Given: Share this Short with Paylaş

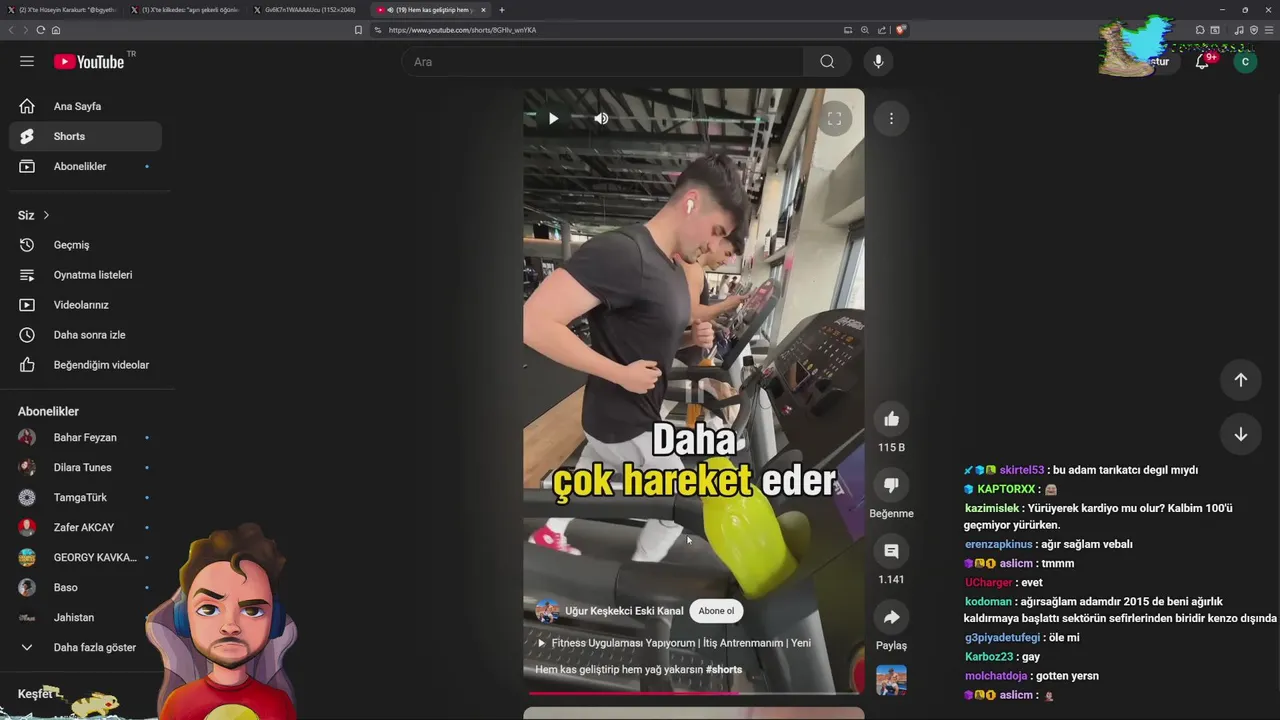Looking at the screenshot, I should click(x=891, y=617).
